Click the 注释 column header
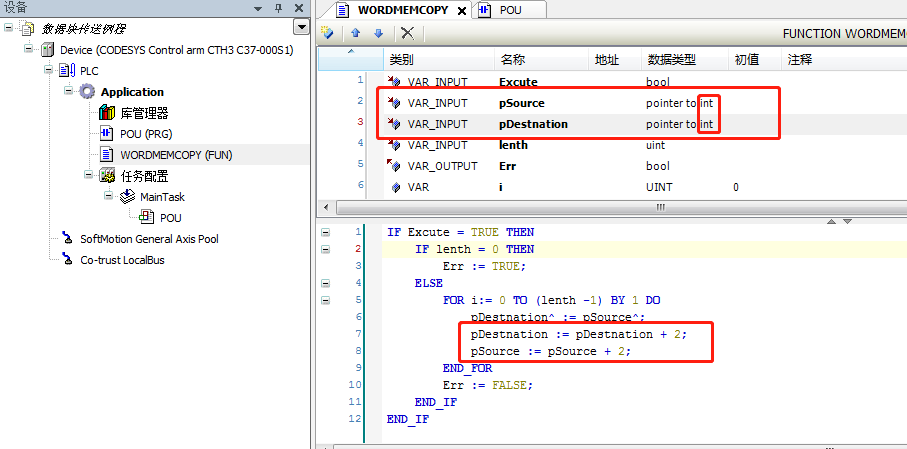This screenshot has width=907, height=449. click(x=843, y=60)
